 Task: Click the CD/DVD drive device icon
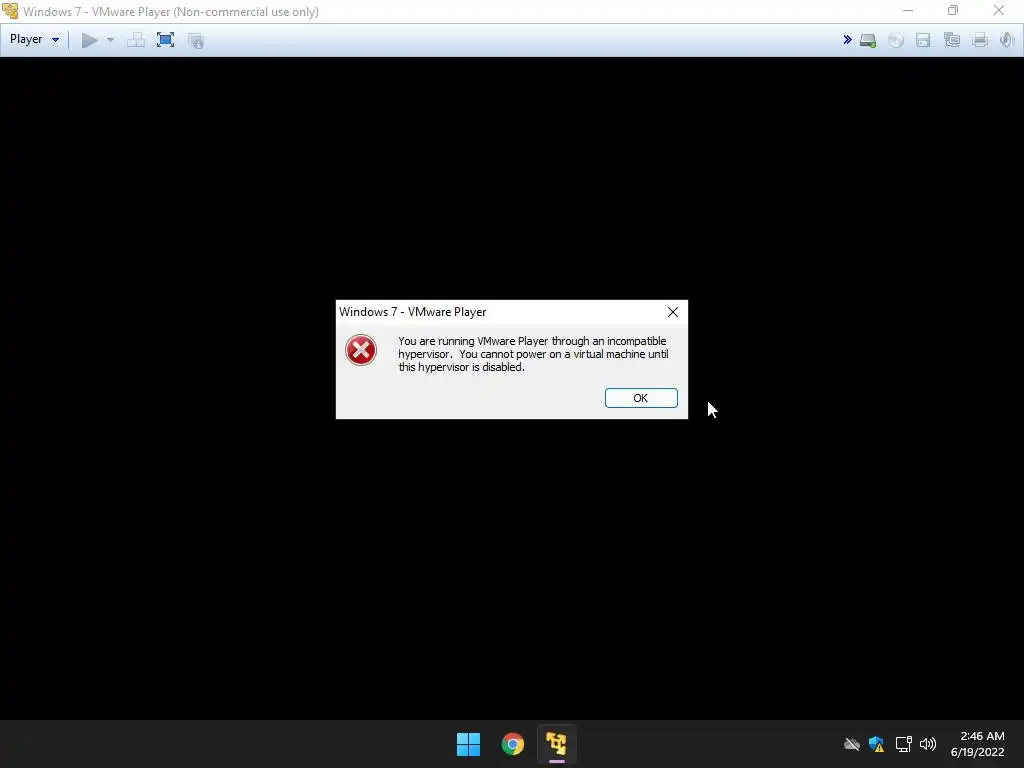[895, 40]
